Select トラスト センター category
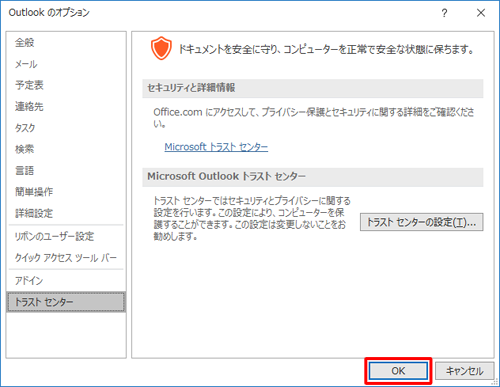500x387 pixels. point(66,302)
